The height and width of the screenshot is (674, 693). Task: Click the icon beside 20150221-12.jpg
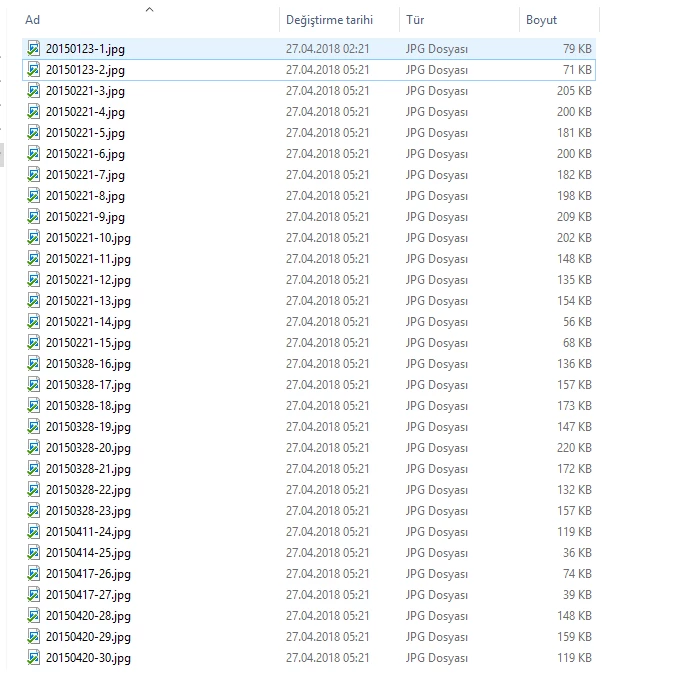pos(34,280)
